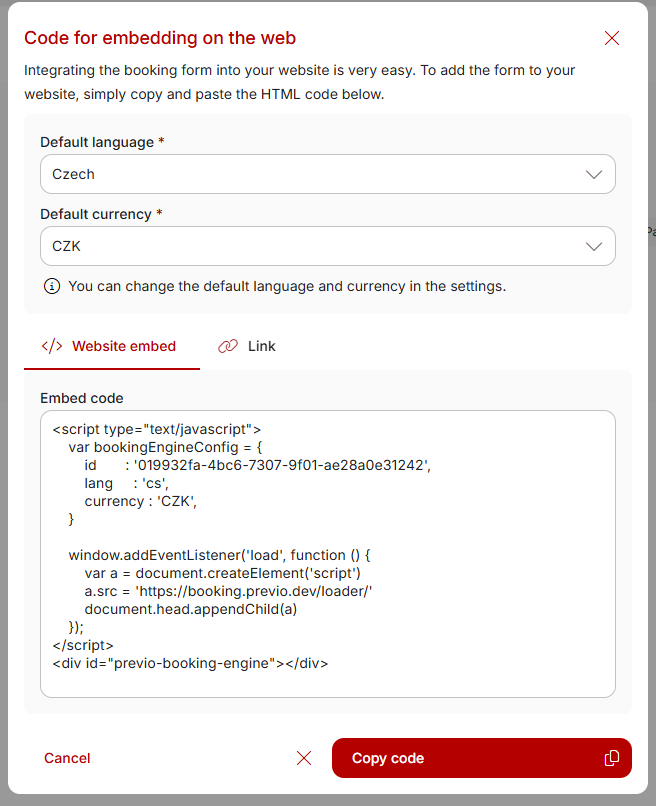Click the red X icon next to Cancel
This screenshot has height=806, width=656.
[304, 758]
